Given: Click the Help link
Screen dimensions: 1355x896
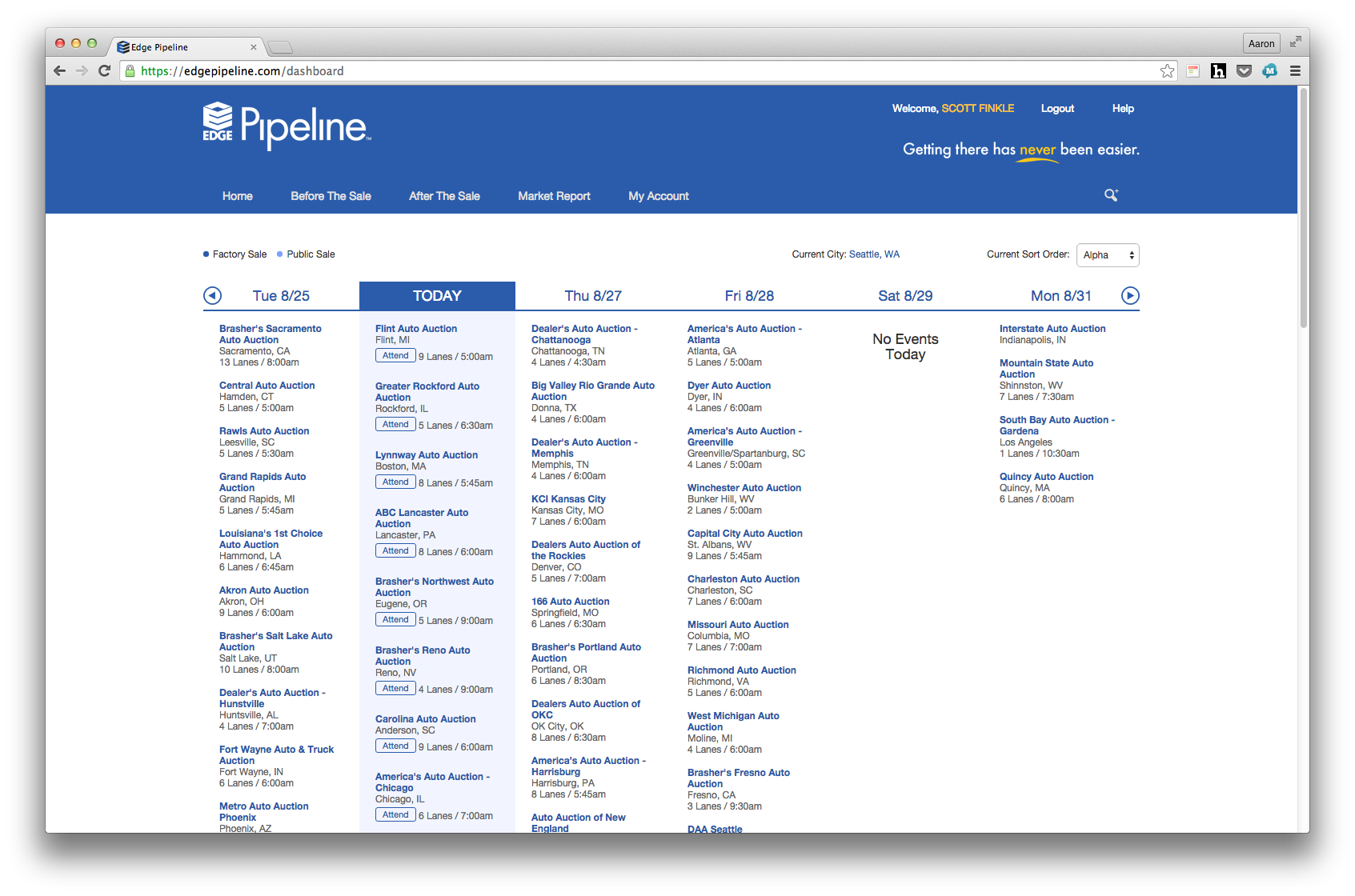Looking at the screenshot, I should click(x=1123, y=109).
